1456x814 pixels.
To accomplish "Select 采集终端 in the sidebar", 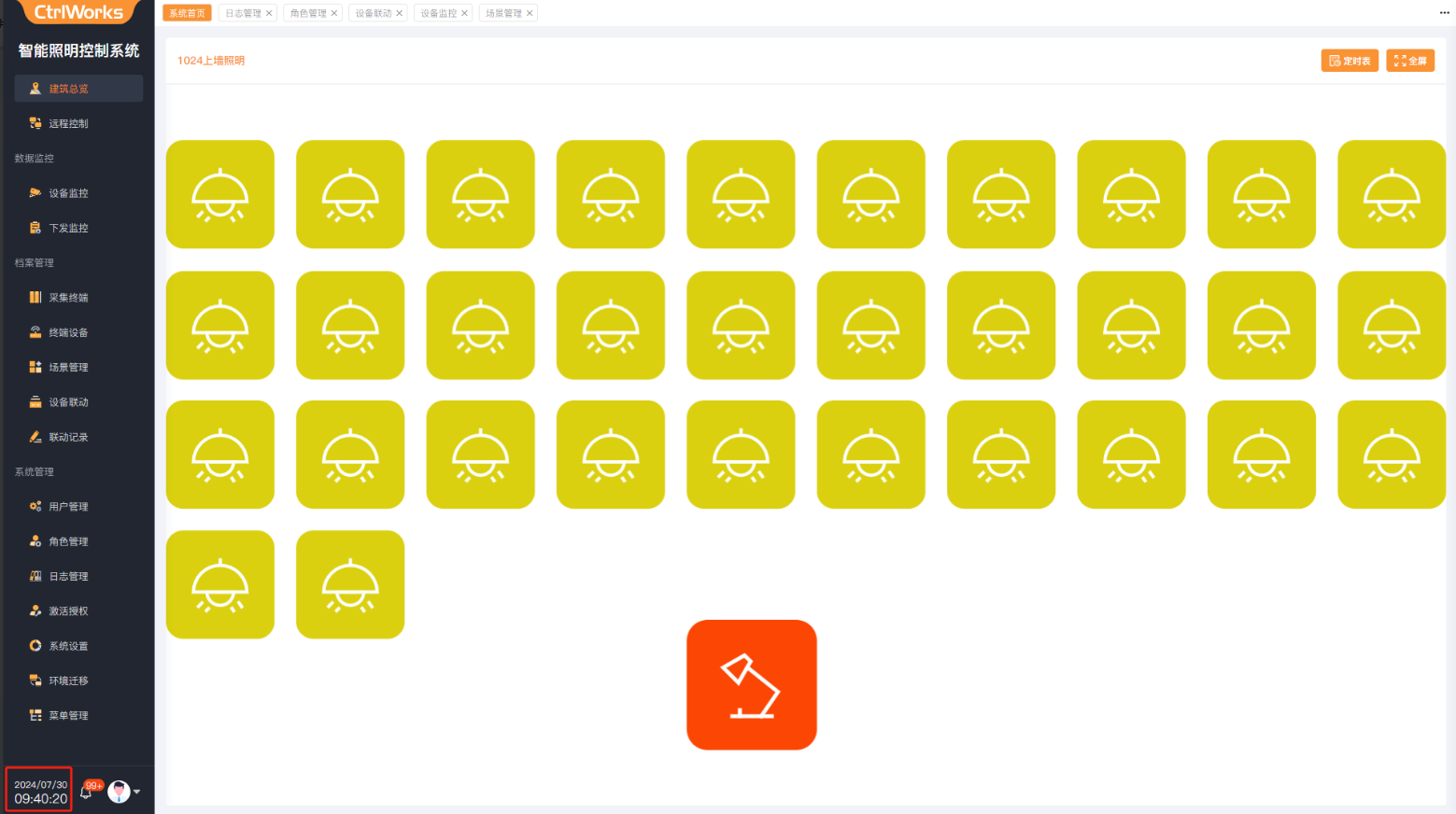I will coord(68,298).
